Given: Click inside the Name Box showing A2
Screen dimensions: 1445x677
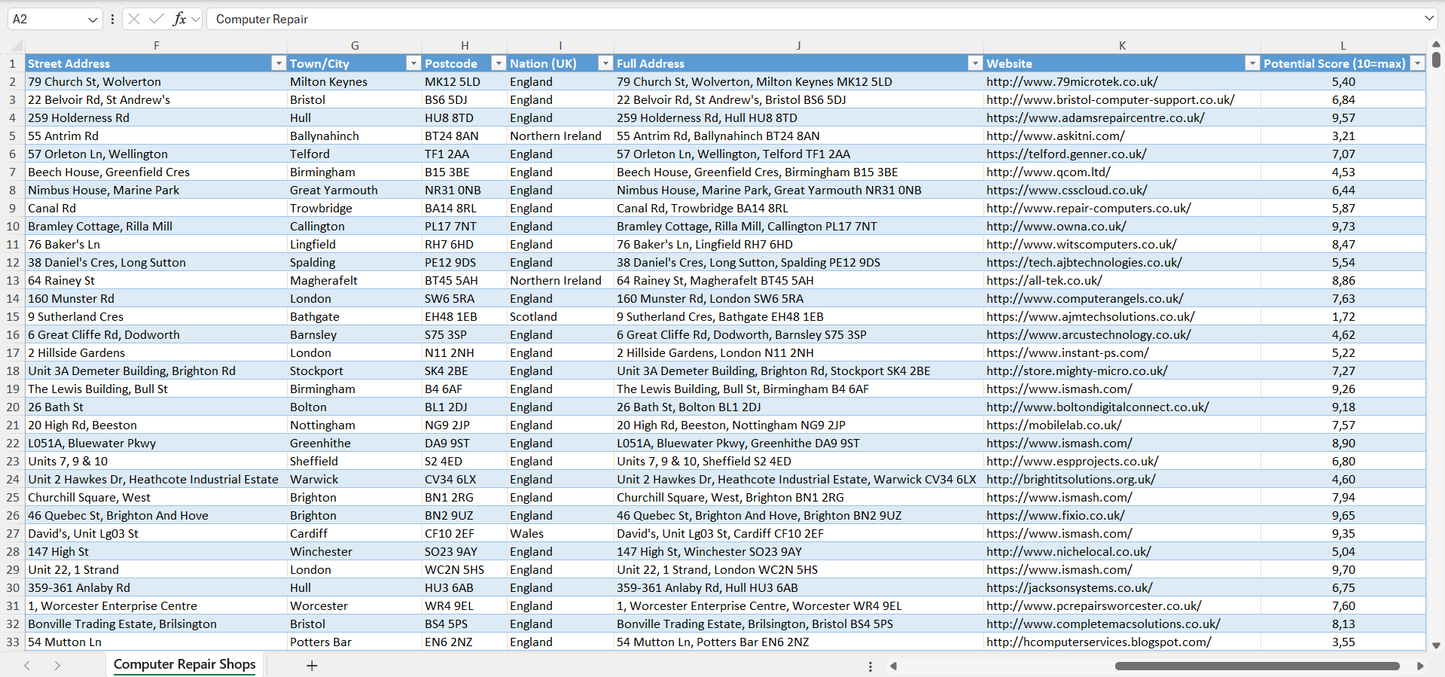Looking at the screenshot, I should tap(45, 19).
